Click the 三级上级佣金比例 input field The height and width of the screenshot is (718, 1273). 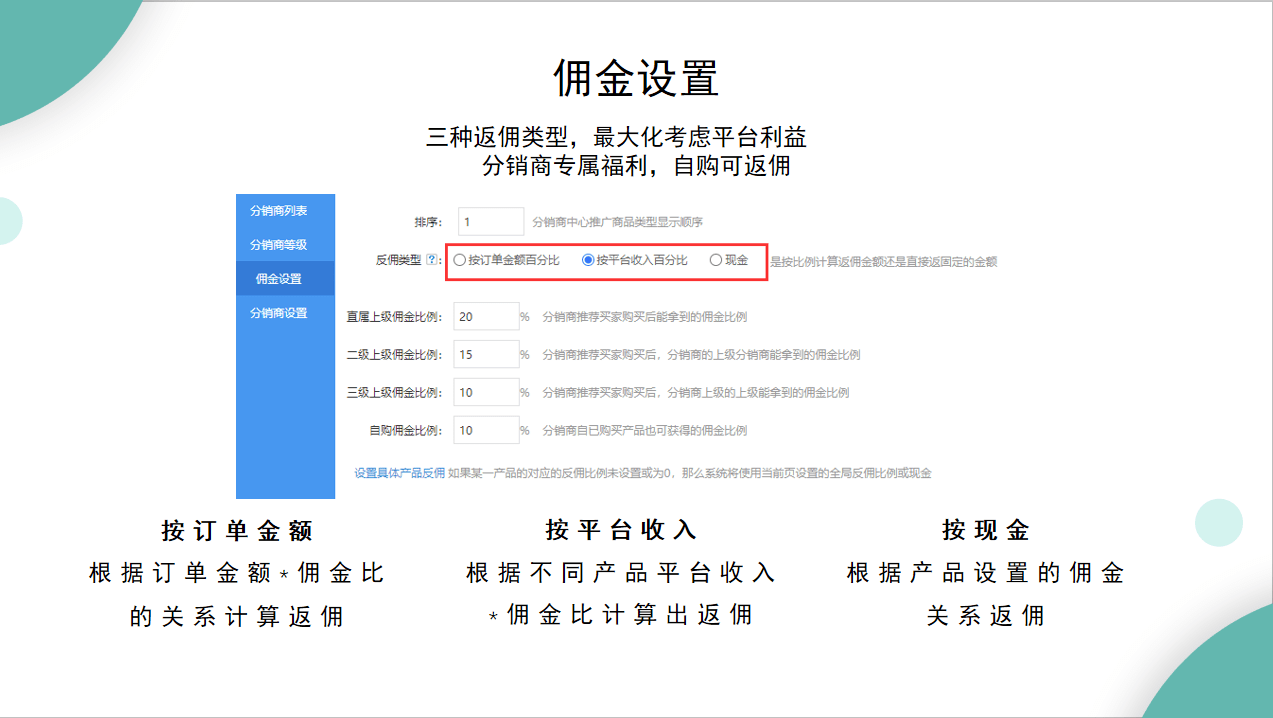(486, 393)
